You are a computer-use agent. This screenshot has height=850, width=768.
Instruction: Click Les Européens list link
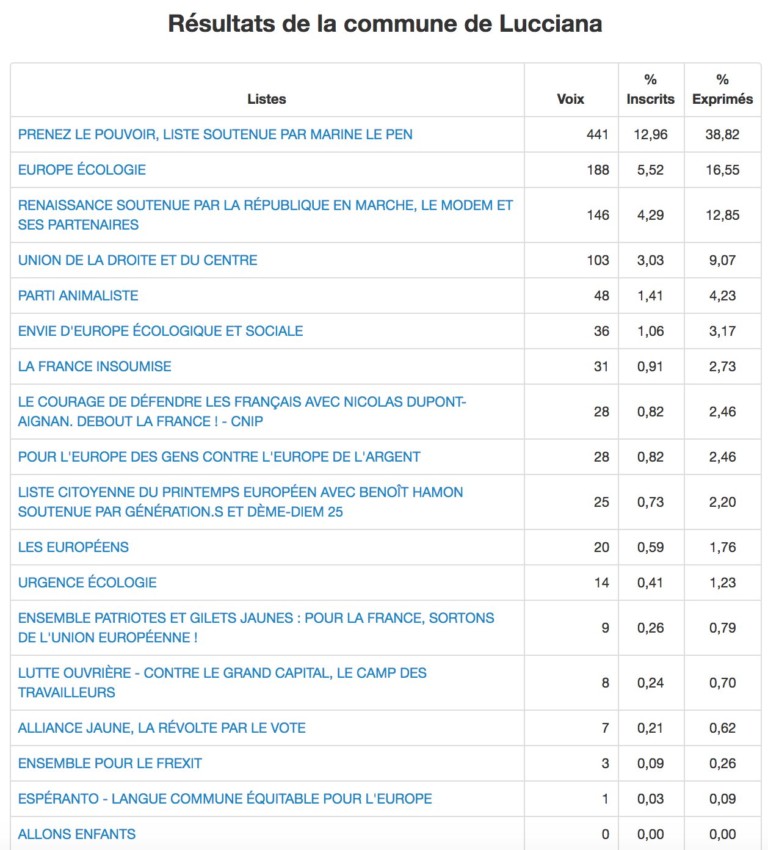point(73,547)
